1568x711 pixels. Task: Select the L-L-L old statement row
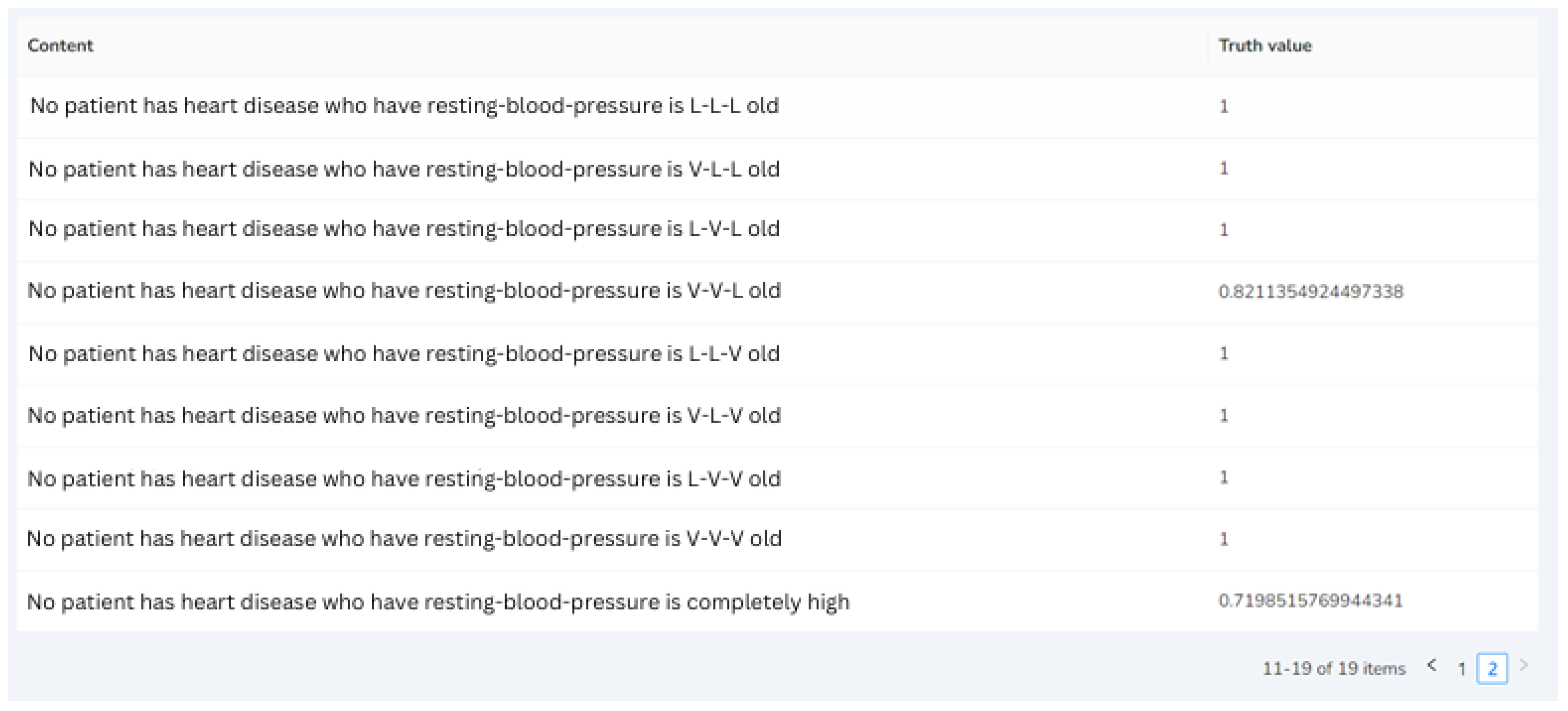coord(405,106)
